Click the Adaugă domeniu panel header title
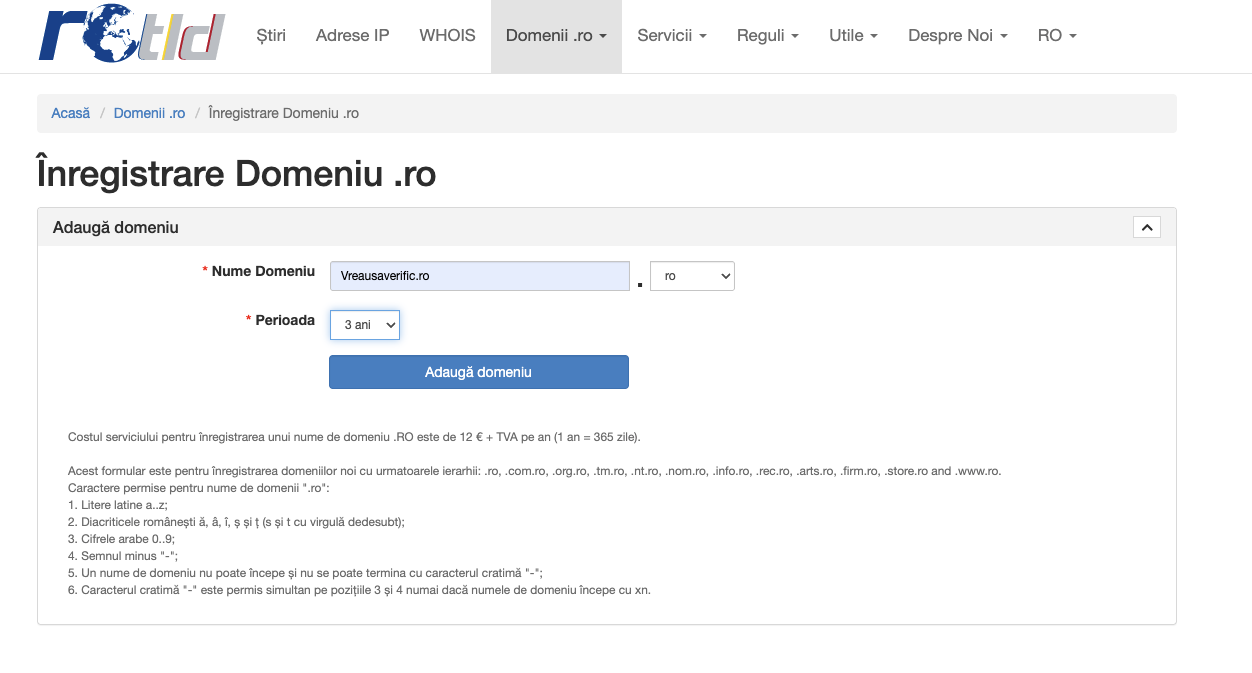The image size is (1252, 673). [x=116, y=227]
